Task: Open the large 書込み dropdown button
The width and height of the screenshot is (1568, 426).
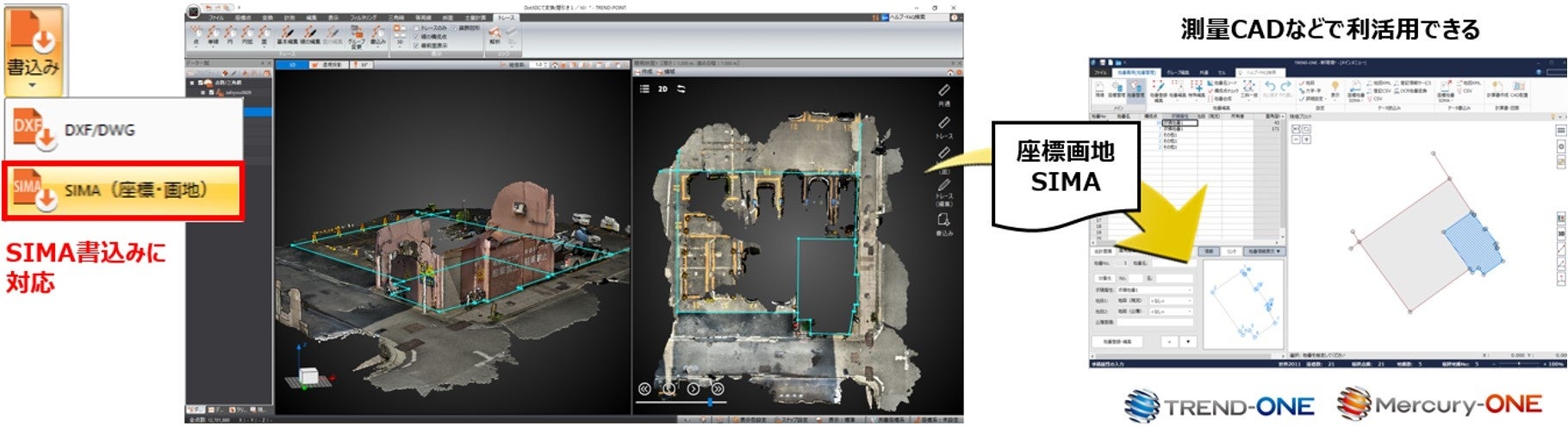Action: 34,48
